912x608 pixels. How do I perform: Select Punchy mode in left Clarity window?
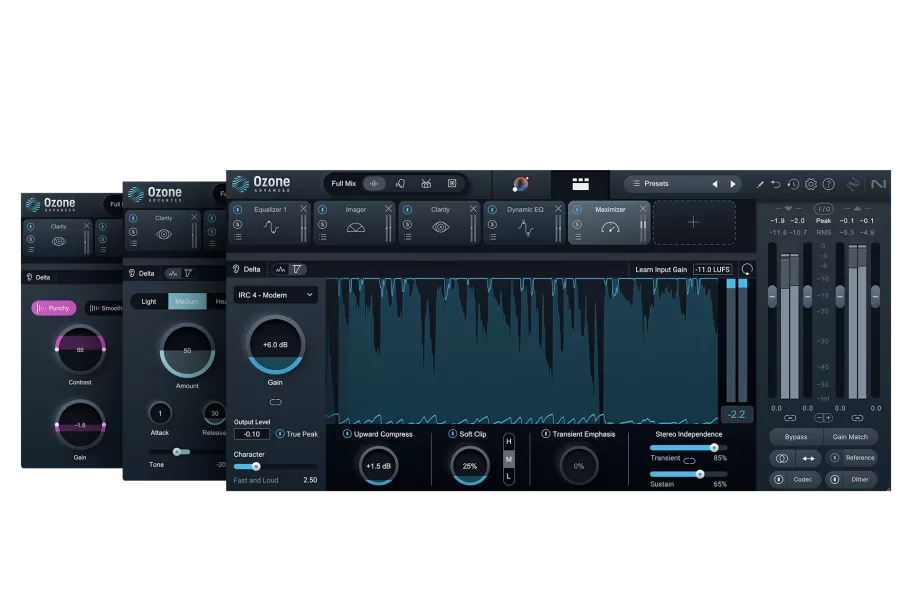click(54, 308)
